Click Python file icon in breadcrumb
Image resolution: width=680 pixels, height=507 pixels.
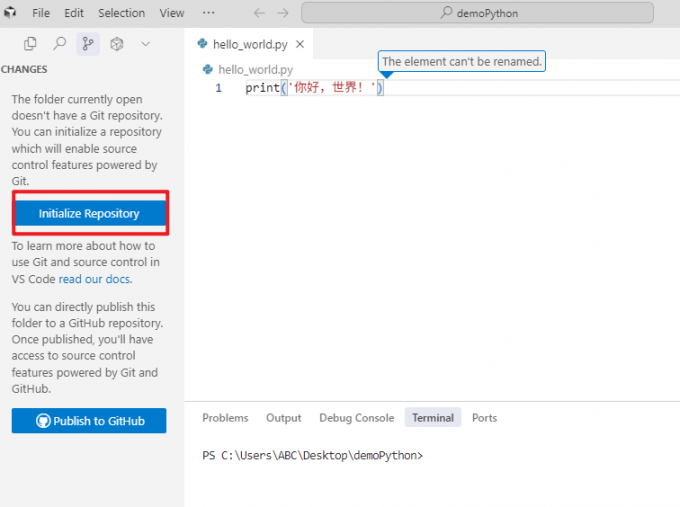click(208, 69)
